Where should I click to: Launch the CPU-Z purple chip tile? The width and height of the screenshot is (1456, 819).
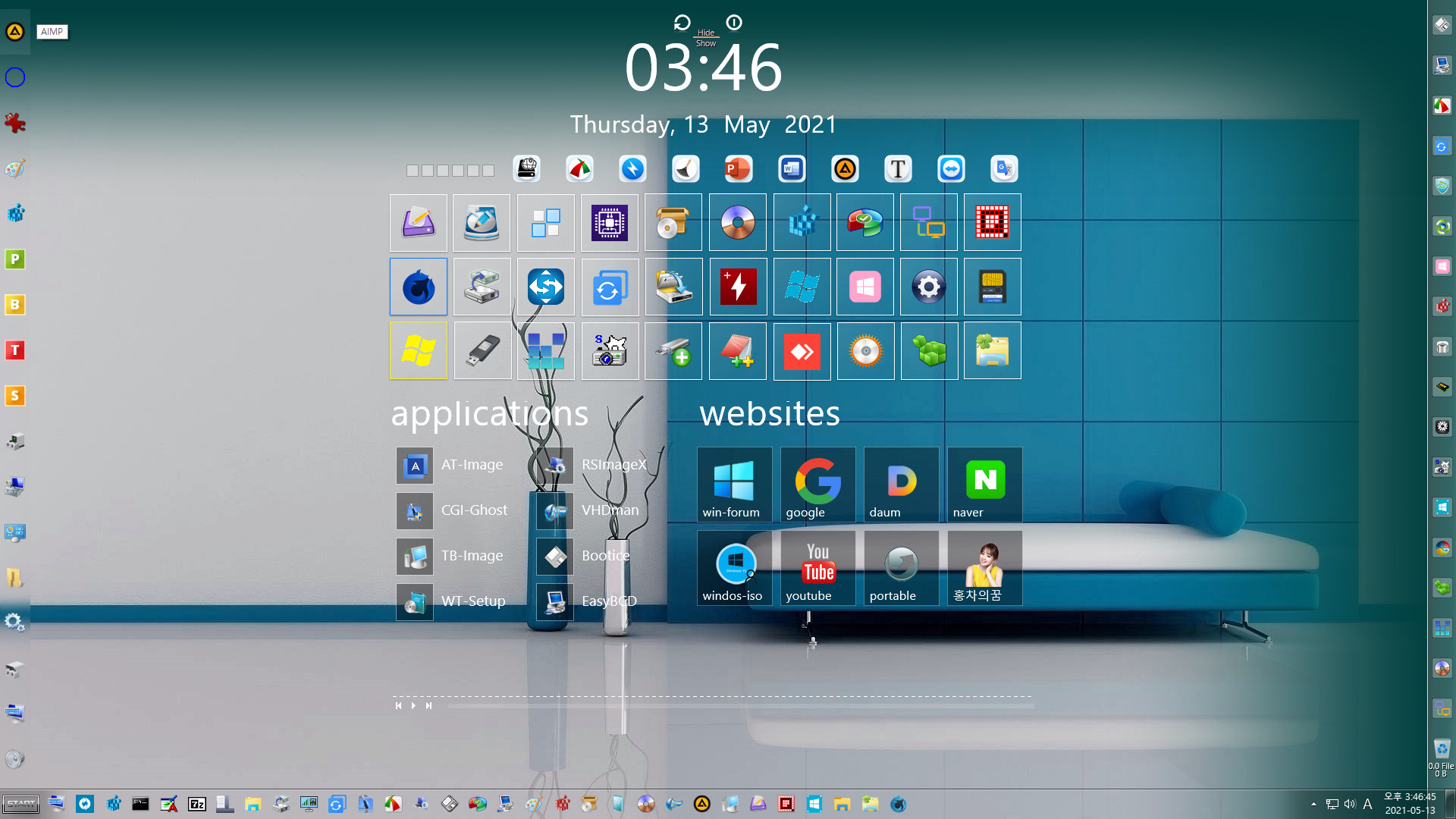(610, 222)
